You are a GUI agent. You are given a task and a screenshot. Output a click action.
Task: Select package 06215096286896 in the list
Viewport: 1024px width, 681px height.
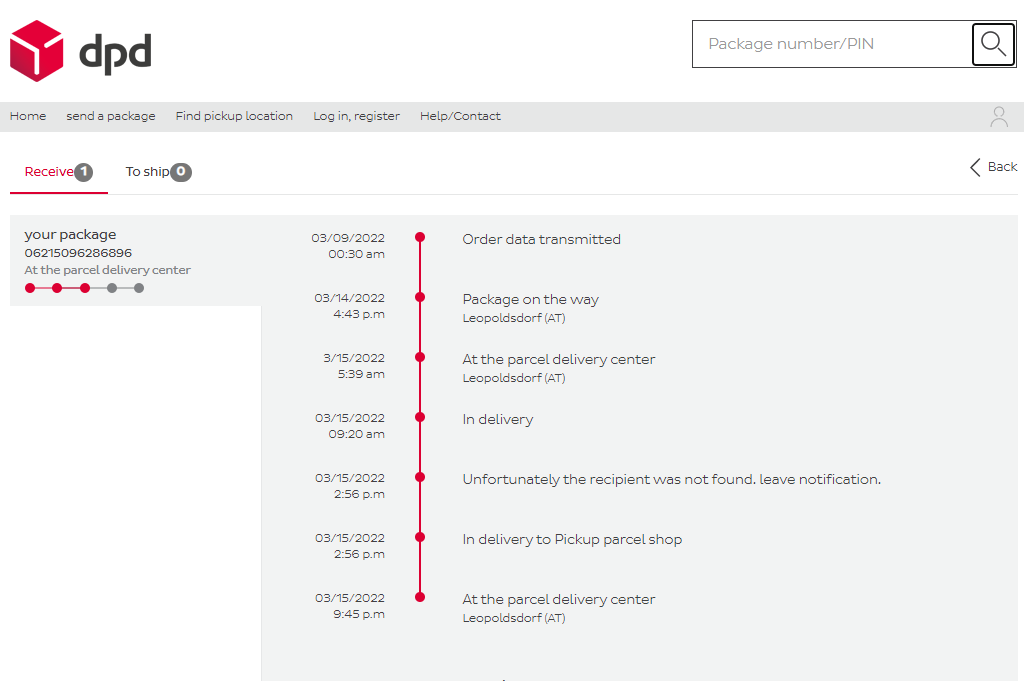[x=78, y=253]
